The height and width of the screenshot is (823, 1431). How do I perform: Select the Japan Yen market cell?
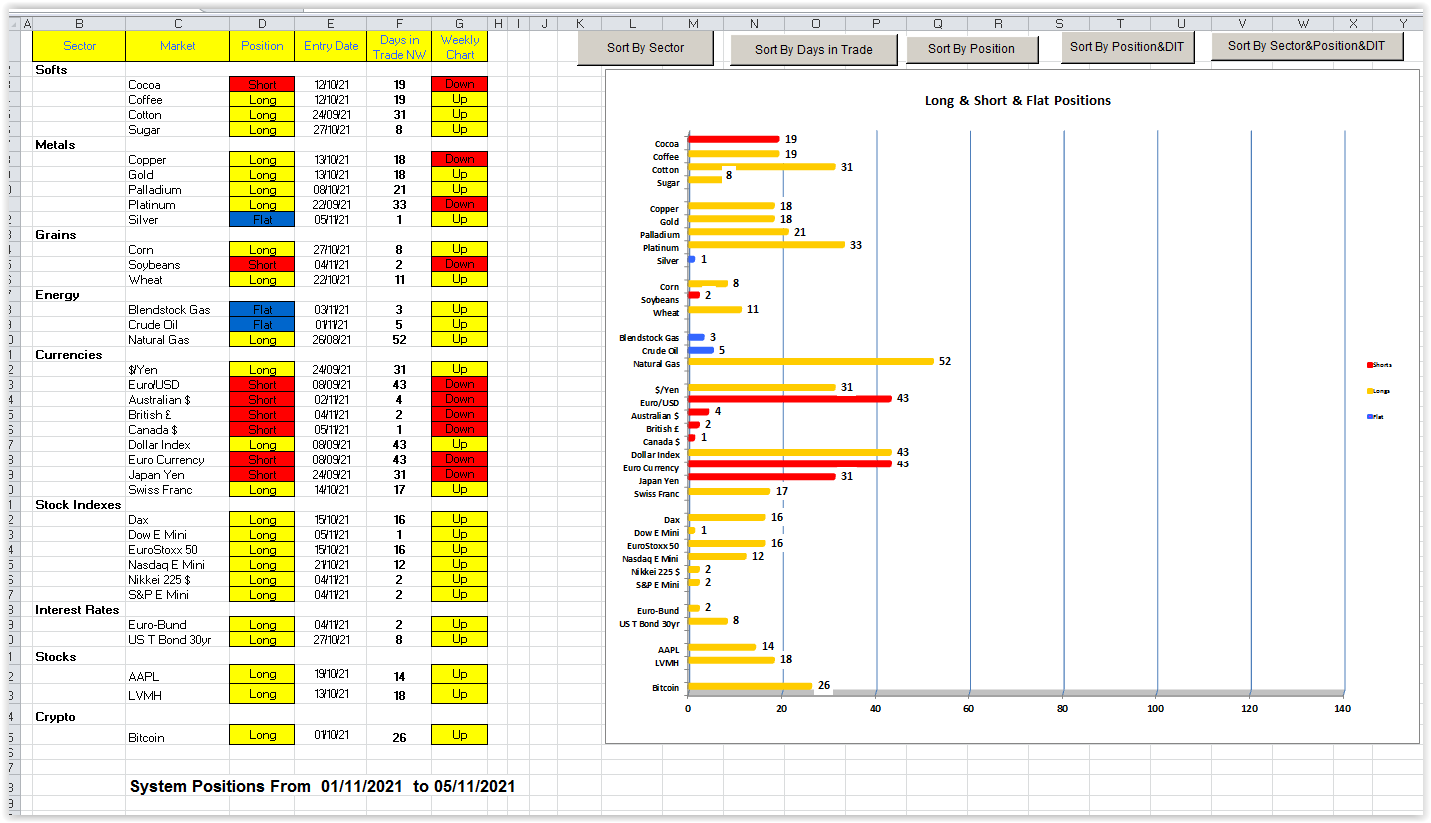coord(178,475)
